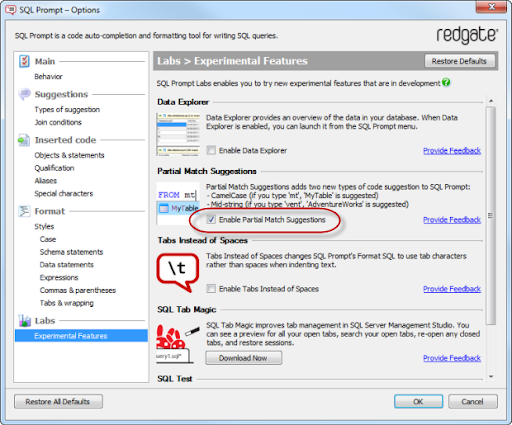Uncheck Enable Partial Match Suggestions
The image size is (512, 425).
[211, 219]
